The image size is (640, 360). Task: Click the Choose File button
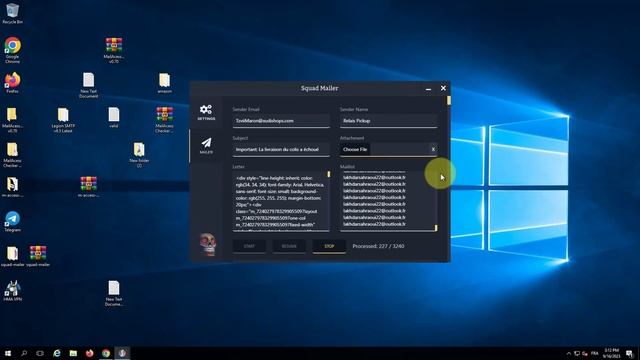[355, 149]
